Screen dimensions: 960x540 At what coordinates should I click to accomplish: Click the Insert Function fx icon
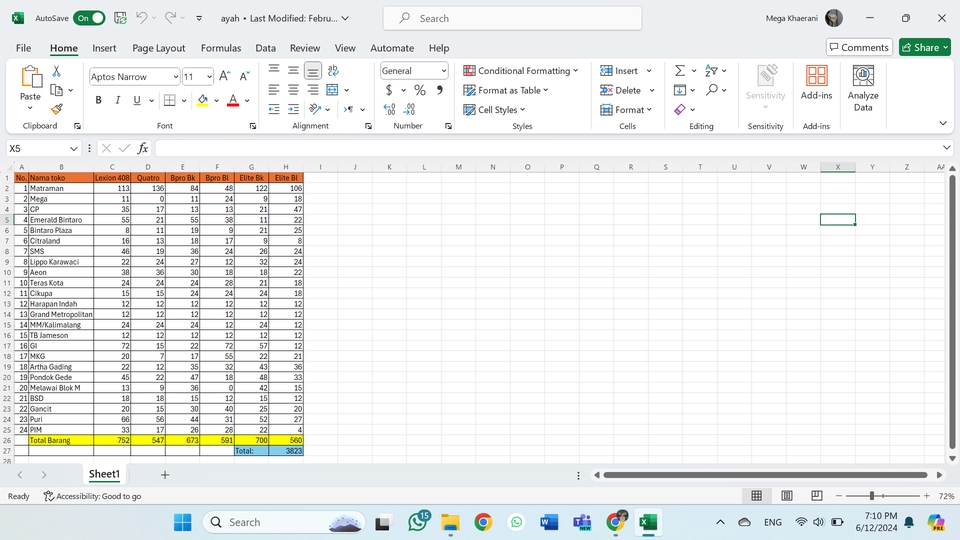point(143,148)
